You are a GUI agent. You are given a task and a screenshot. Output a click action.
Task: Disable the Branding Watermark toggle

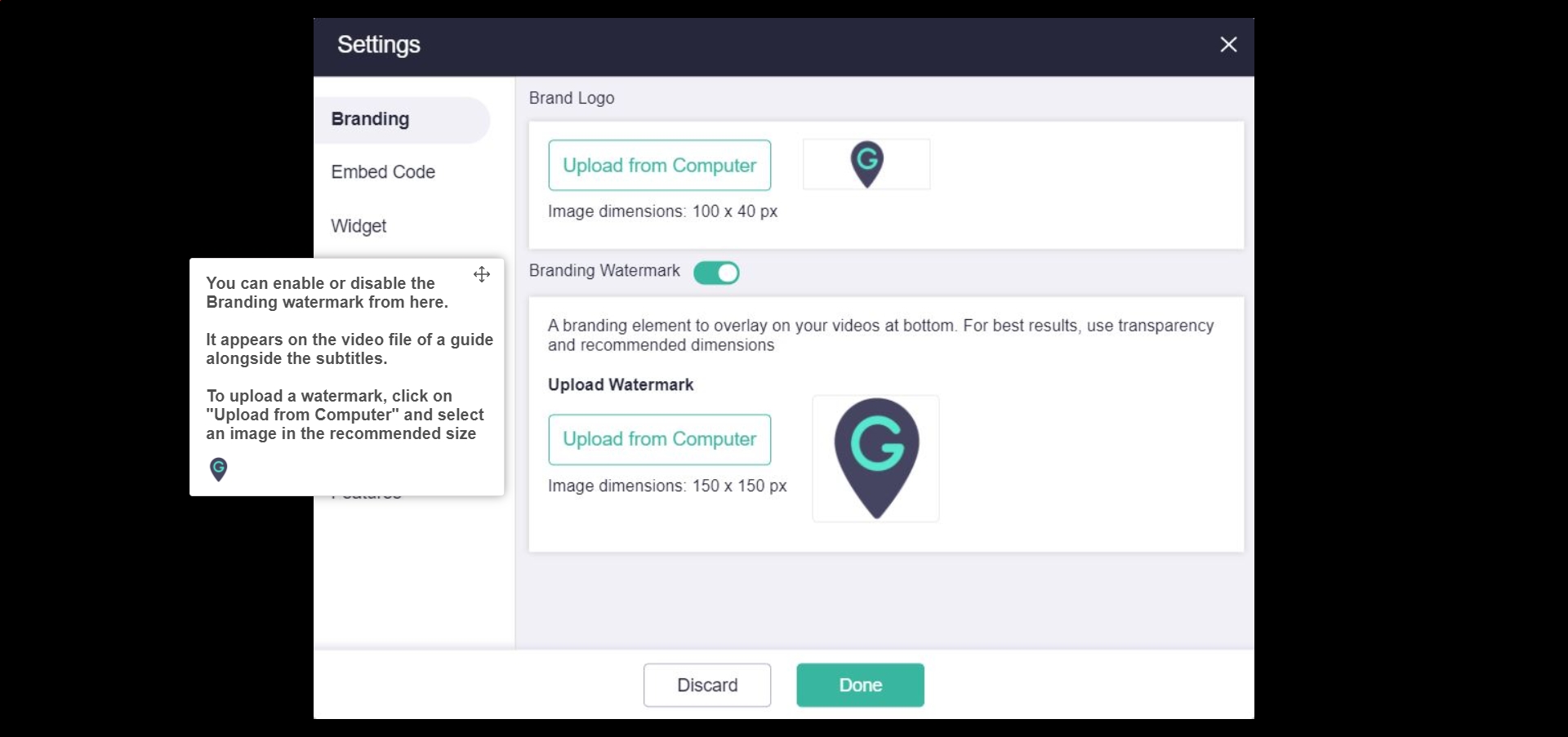click(716, 273)
